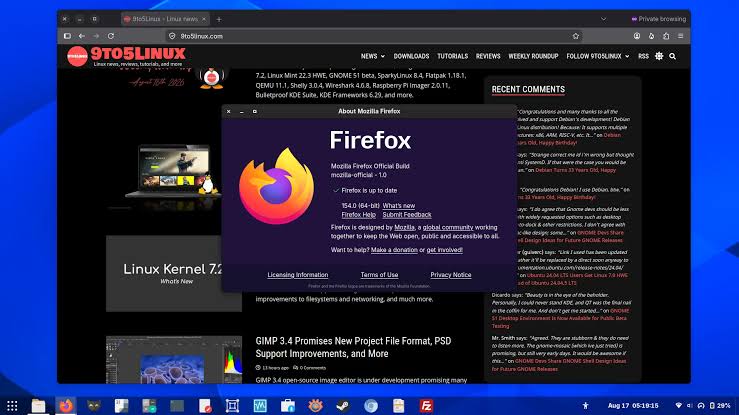Close the 9to5Linux tab
This screenshot has width=739, height=415.
(204, 19)
